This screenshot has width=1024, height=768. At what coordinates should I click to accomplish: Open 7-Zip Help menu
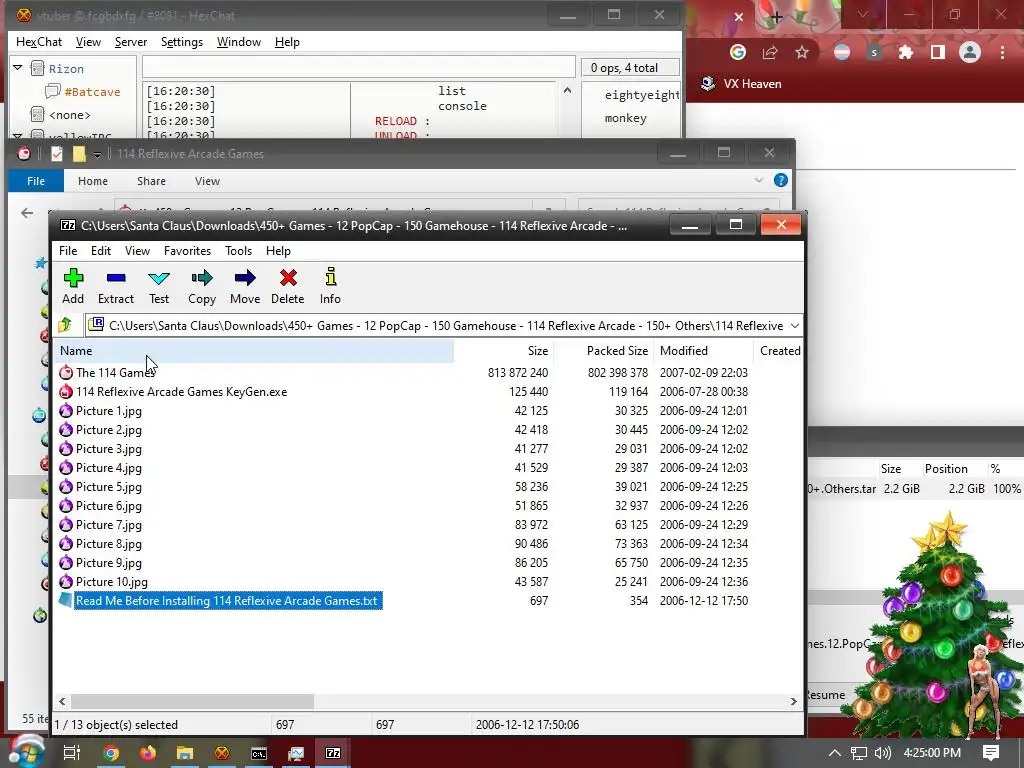[278, 251]
